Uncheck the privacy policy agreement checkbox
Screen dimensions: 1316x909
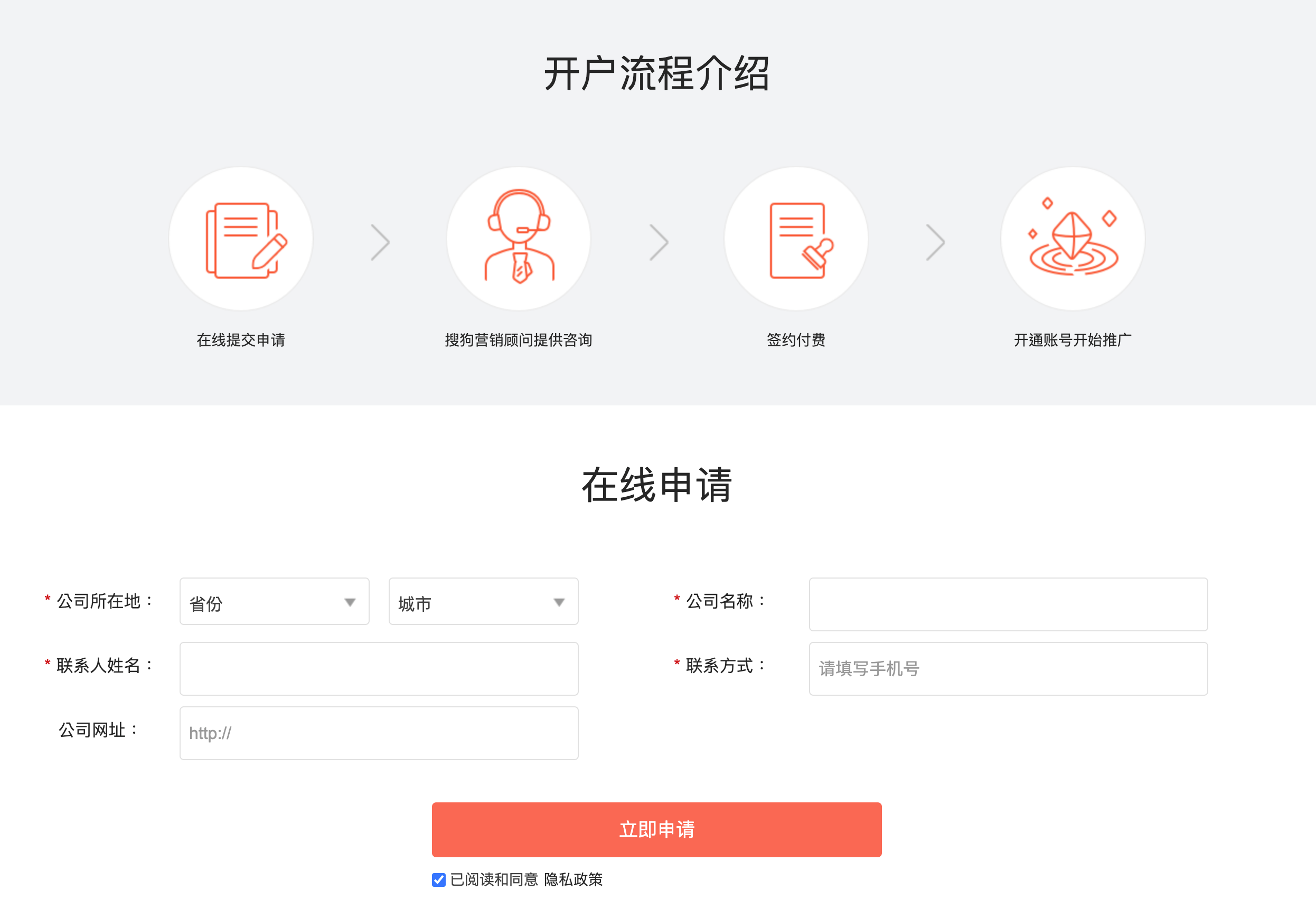tap(439, 880)
